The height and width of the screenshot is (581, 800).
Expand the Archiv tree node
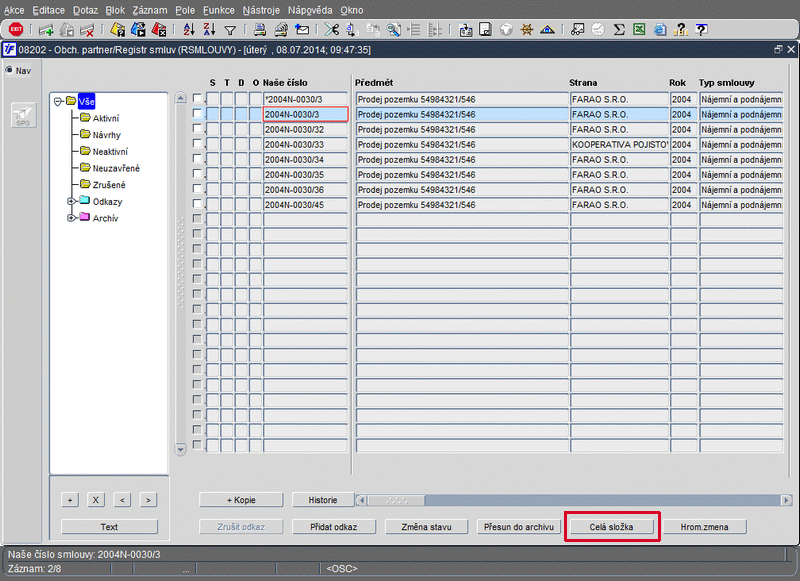72,218
